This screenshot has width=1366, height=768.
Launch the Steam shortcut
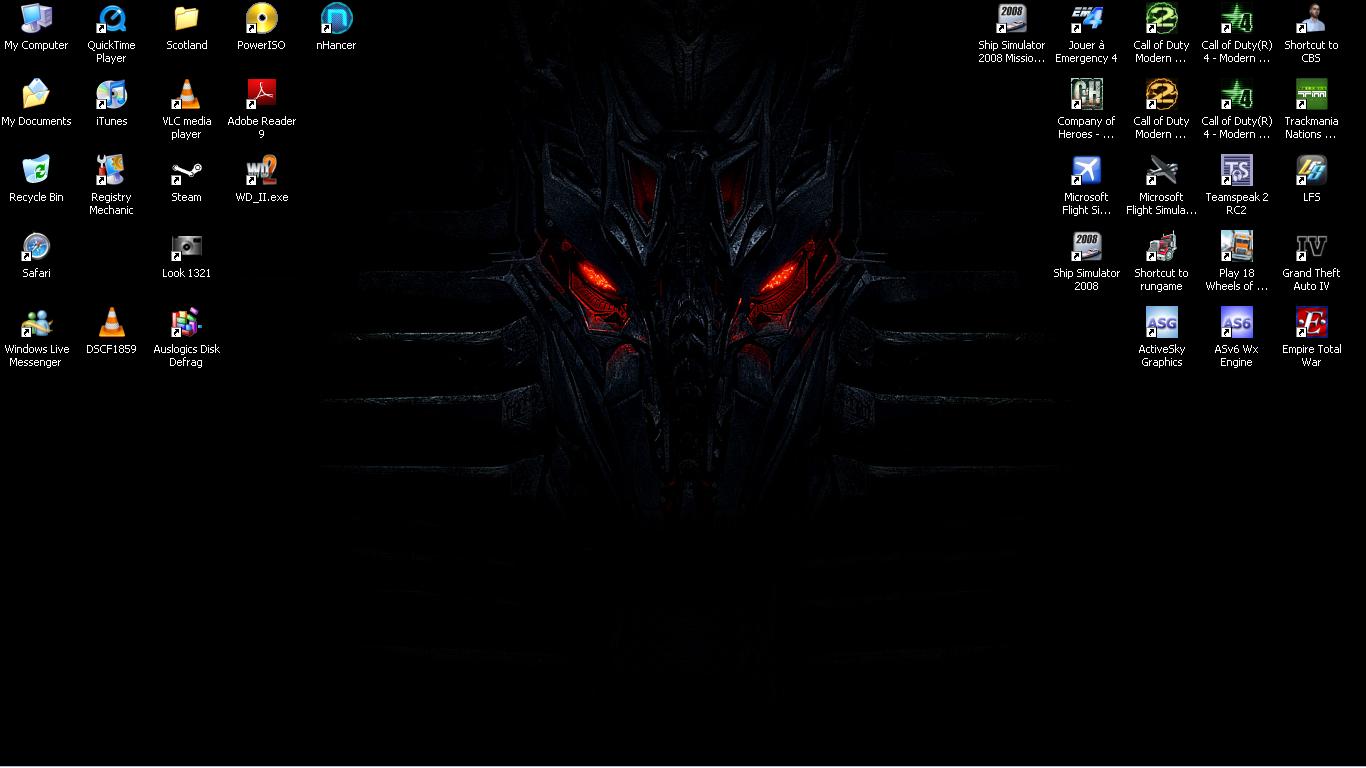pos(186,171)
